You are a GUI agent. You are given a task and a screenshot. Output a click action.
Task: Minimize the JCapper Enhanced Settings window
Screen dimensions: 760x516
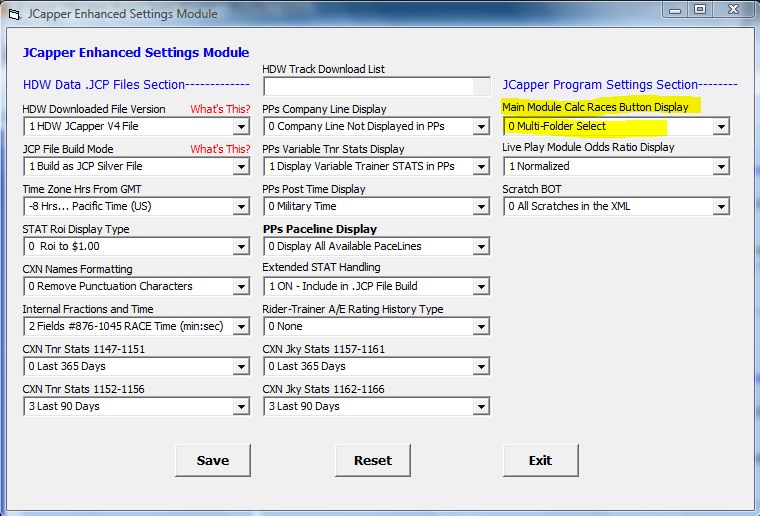pyautogui.click(x=675, y=10)
